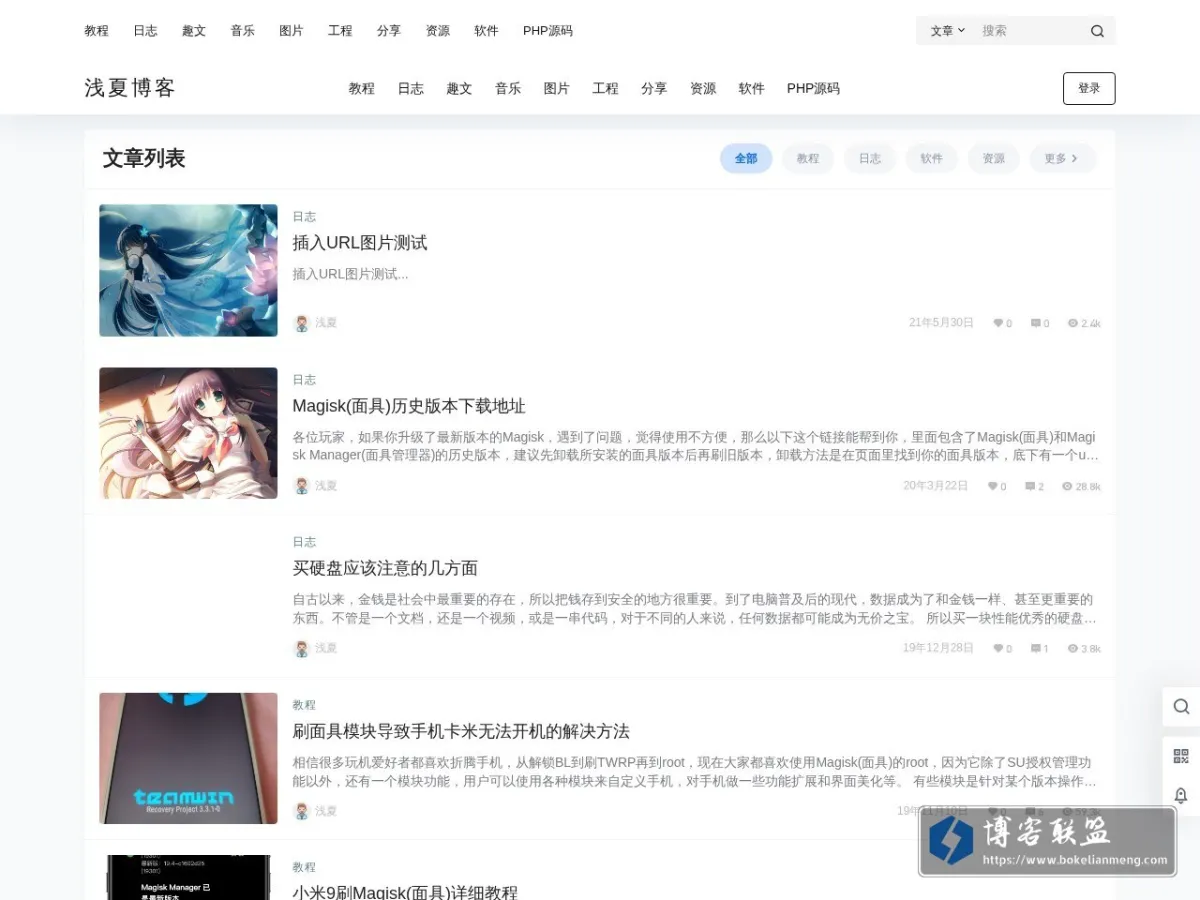
Task: Open the article Magisk(面具)历史版本下载地址
Action: pos(409,406)
